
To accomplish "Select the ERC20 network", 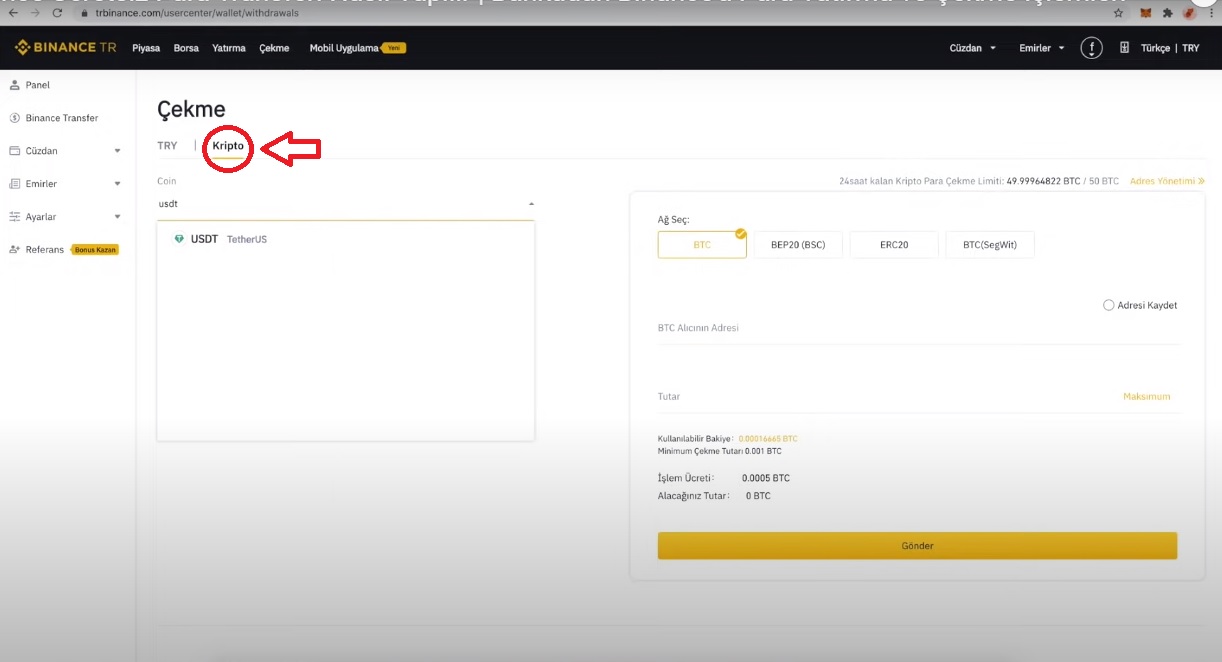I will pos(894,245).
